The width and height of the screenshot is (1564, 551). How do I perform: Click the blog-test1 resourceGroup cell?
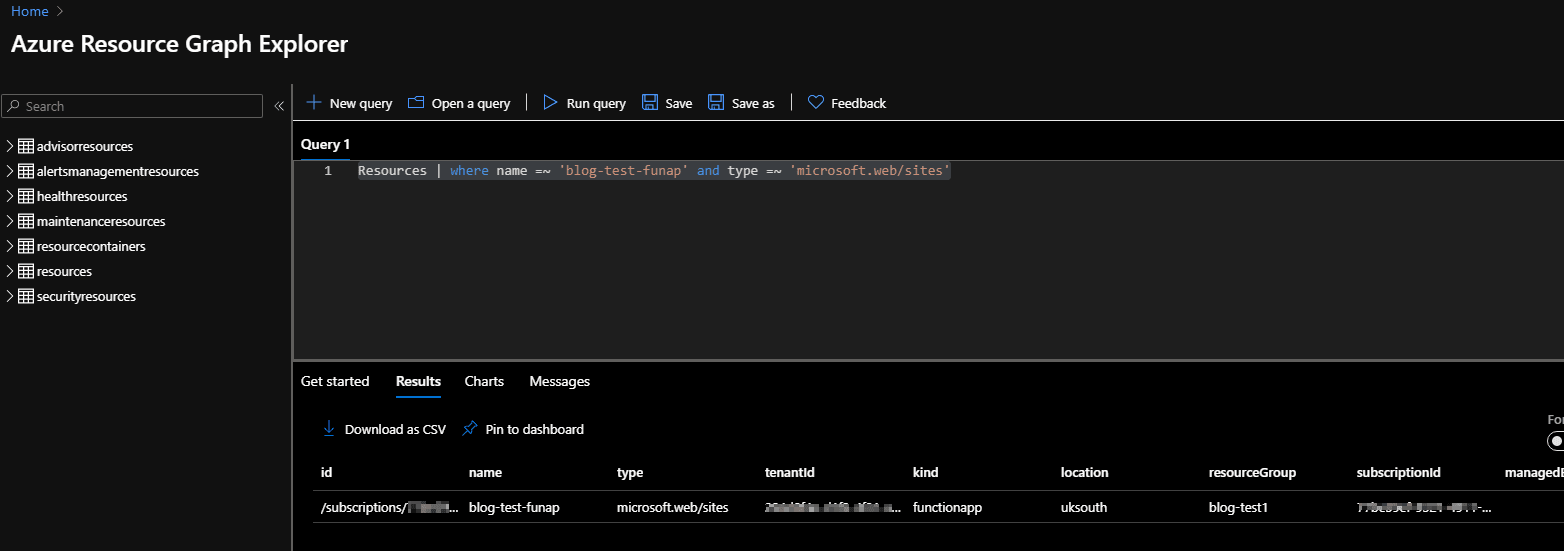pyautogui.click(x=1238, y=507)
